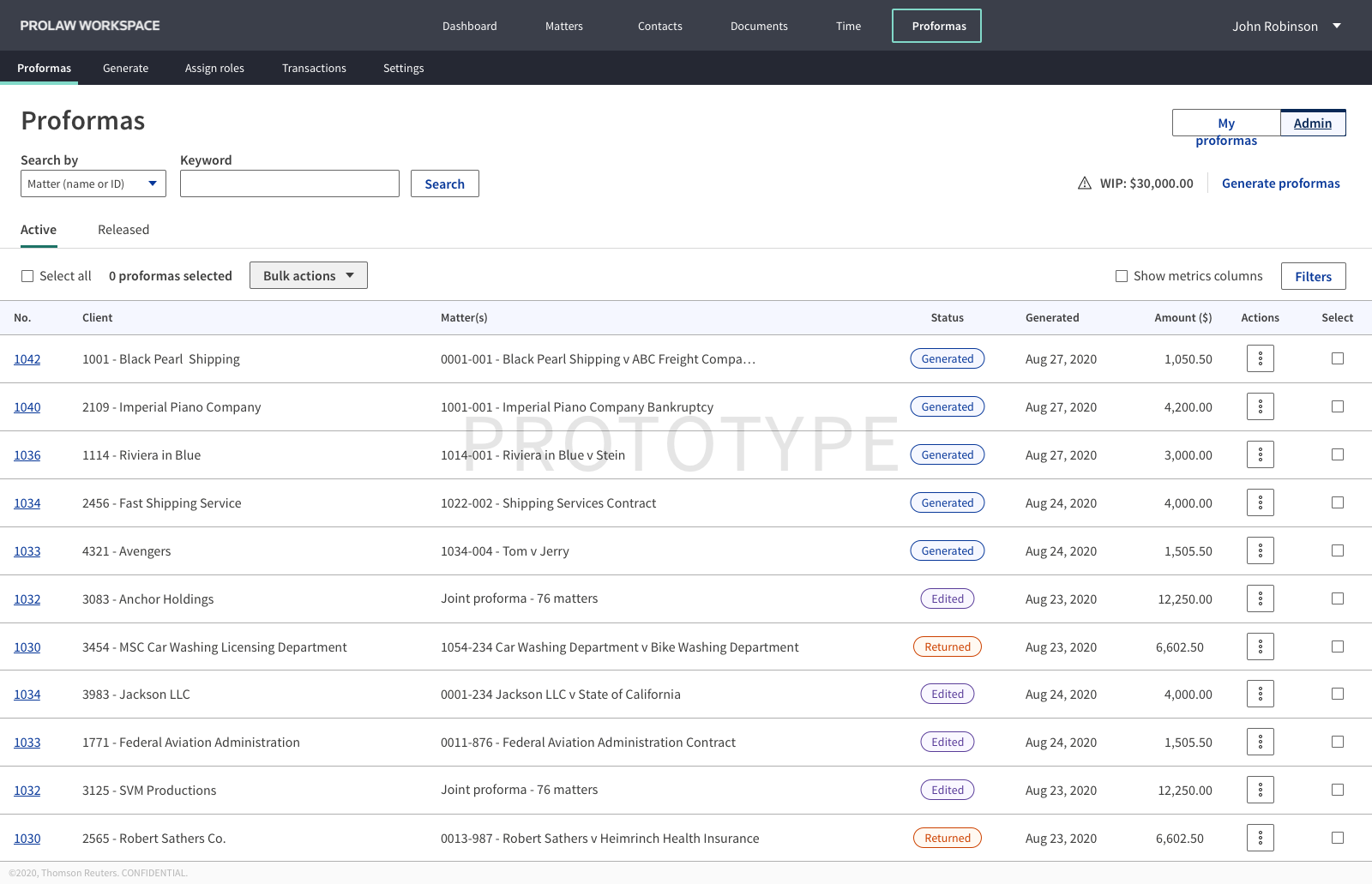This screenshot has height=884, width=1372.
Task: Click the Client column header
Action: 98,317
